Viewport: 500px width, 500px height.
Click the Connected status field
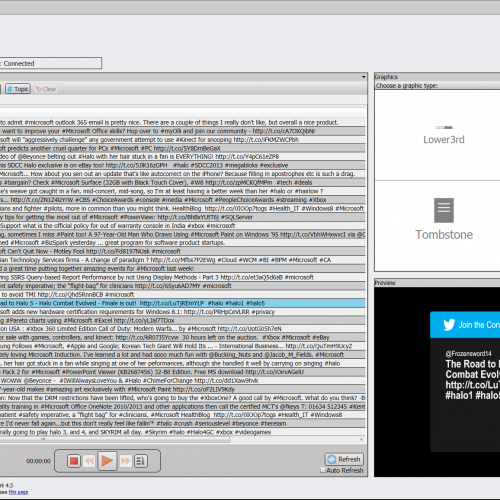click(51, 63)
